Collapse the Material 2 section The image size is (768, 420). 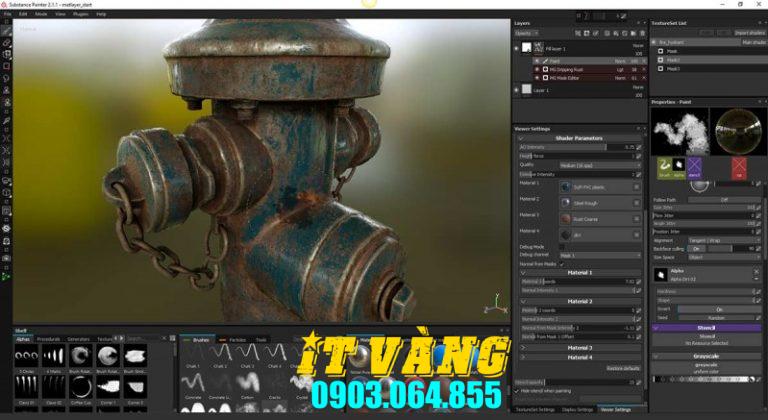point(523,301)
